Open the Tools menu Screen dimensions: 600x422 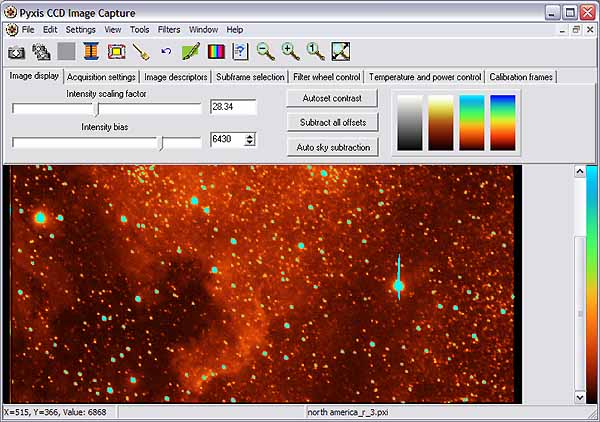139,30
